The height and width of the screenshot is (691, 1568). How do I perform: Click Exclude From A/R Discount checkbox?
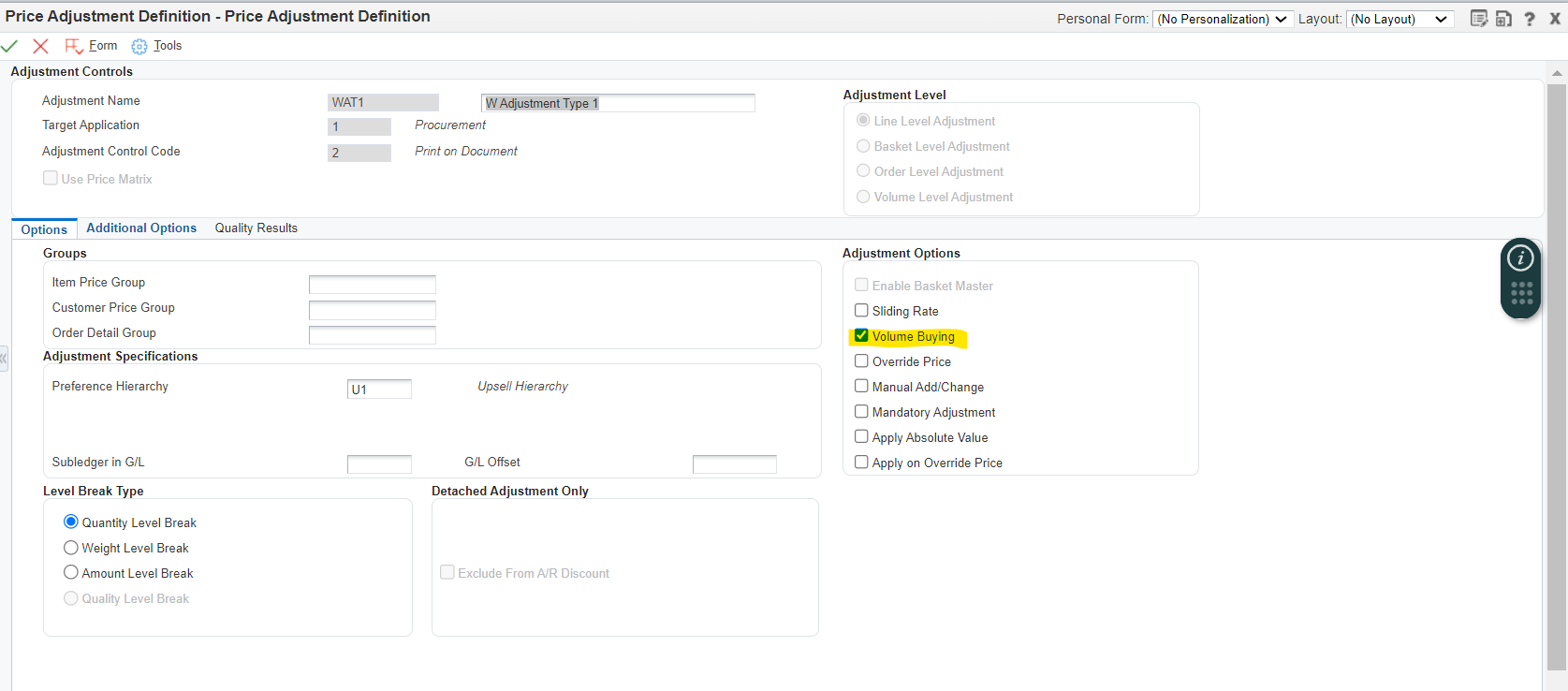(x=447, y=572)
